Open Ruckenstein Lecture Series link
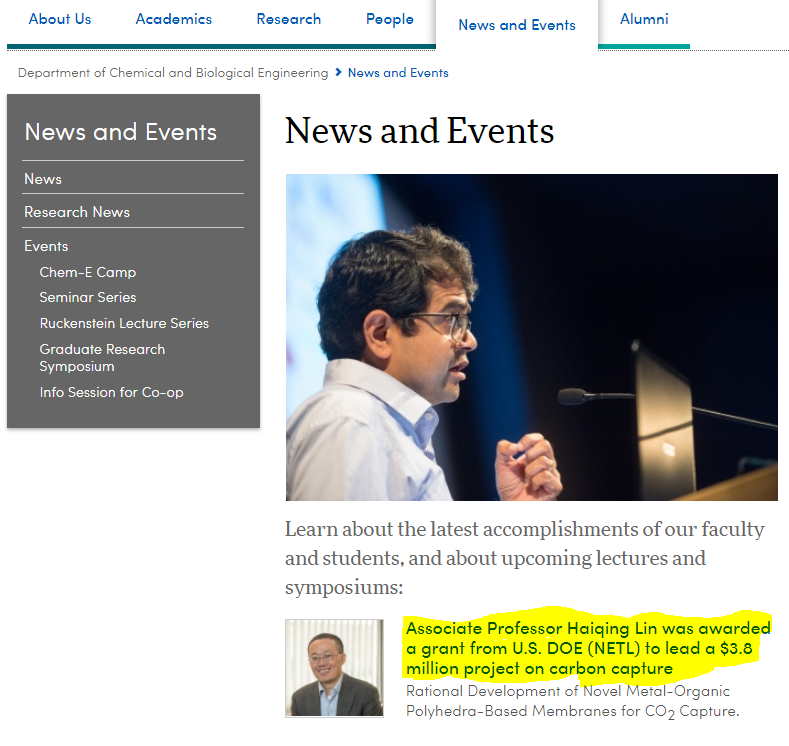The width and height of the screenshot is (789, 746). [x=124, y=323]
